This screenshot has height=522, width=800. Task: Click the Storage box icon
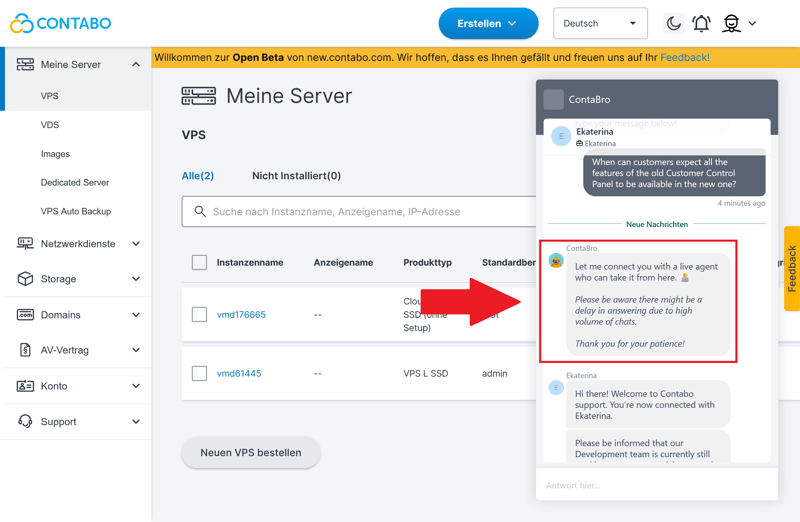pos(25,279)
